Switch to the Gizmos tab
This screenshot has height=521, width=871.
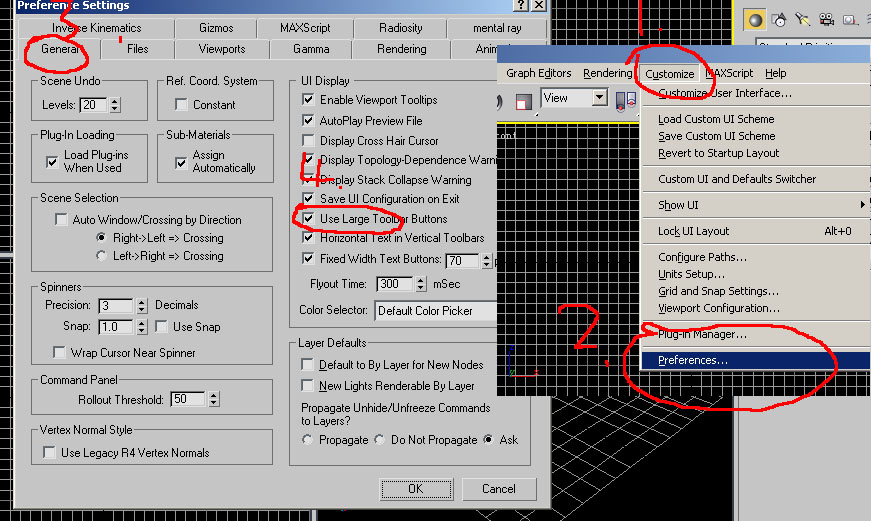[216, 28]
